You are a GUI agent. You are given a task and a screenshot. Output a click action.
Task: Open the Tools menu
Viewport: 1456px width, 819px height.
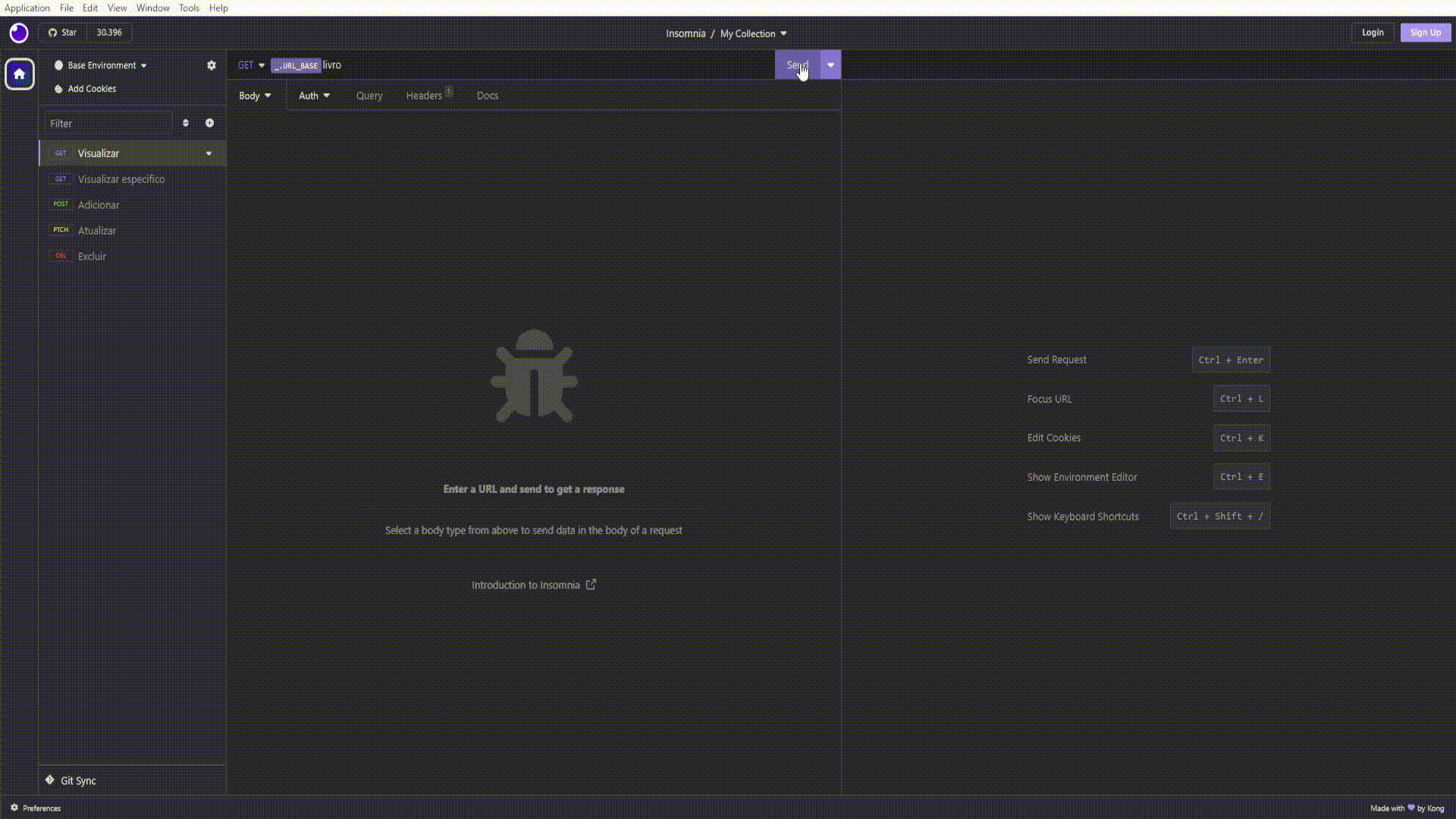tap(189, 8)
